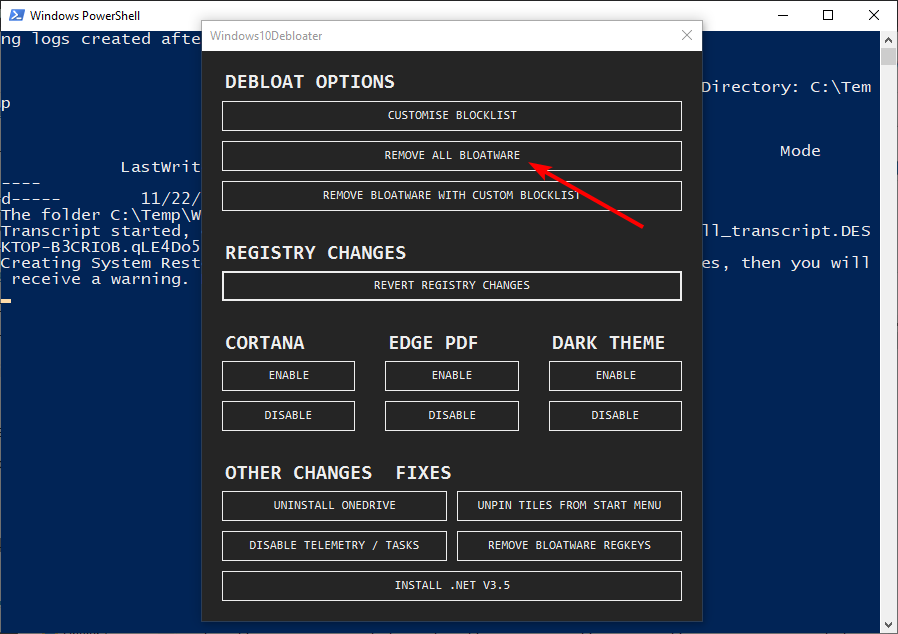Click 'Transcript started,' line in PowerShell
Screen dimensions: 898x634
coord(96,231)
